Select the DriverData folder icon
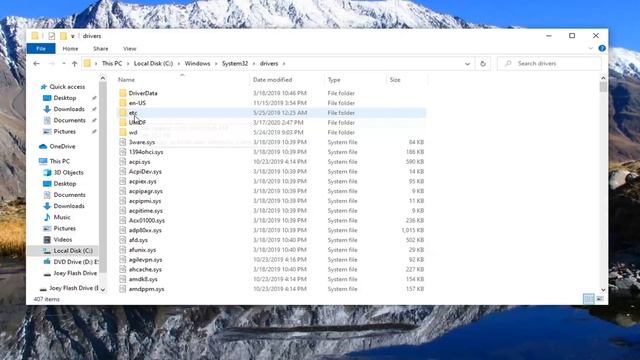This screenshot has height=360, width=640. point(123,93)
